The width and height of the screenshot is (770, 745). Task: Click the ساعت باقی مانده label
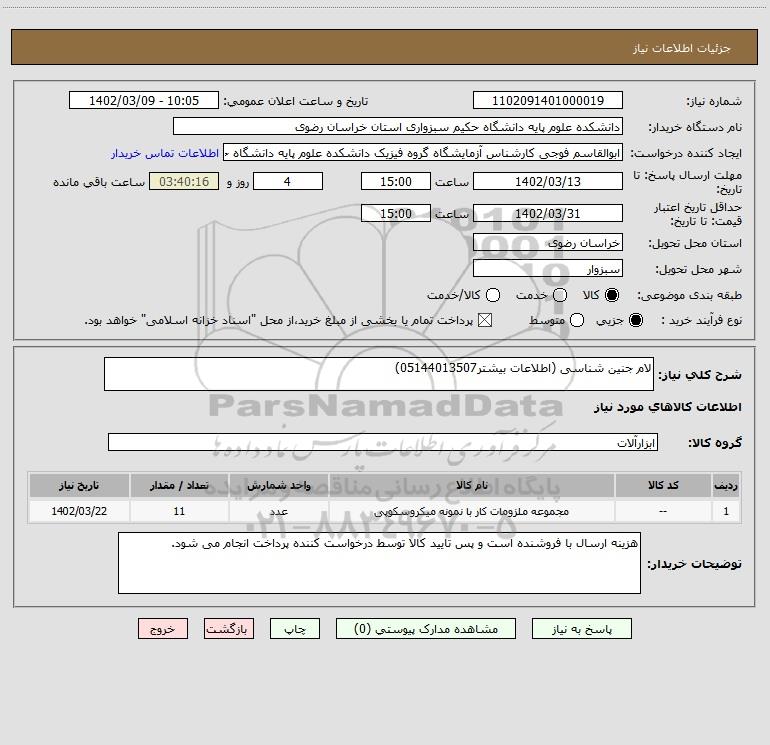99,182
